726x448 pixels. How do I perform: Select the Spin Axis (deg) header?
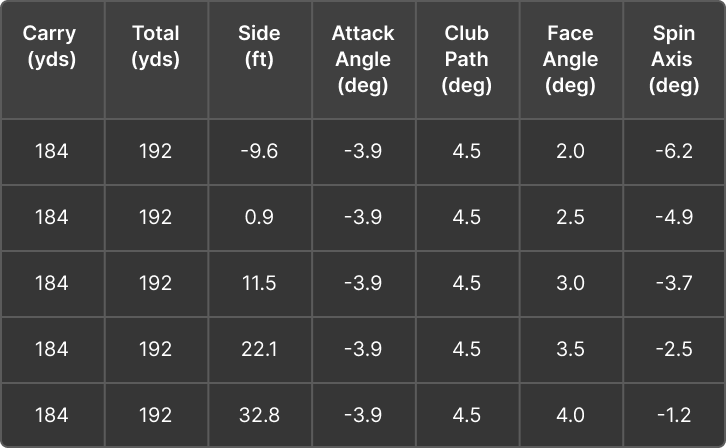pyautogui.click(x=673, y=59)
